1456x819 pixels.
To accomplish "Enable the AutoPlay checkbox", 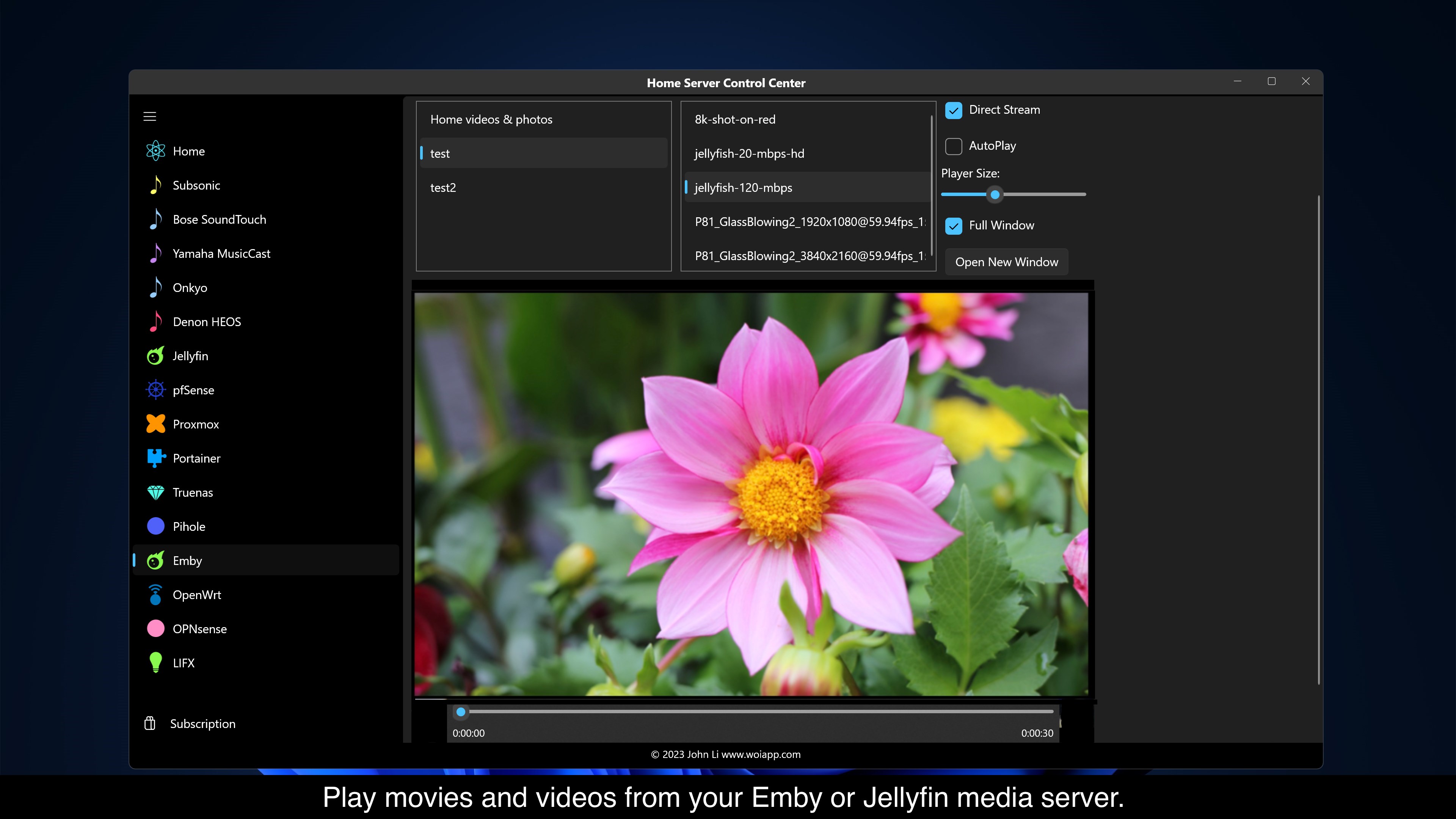I will 954,146.
